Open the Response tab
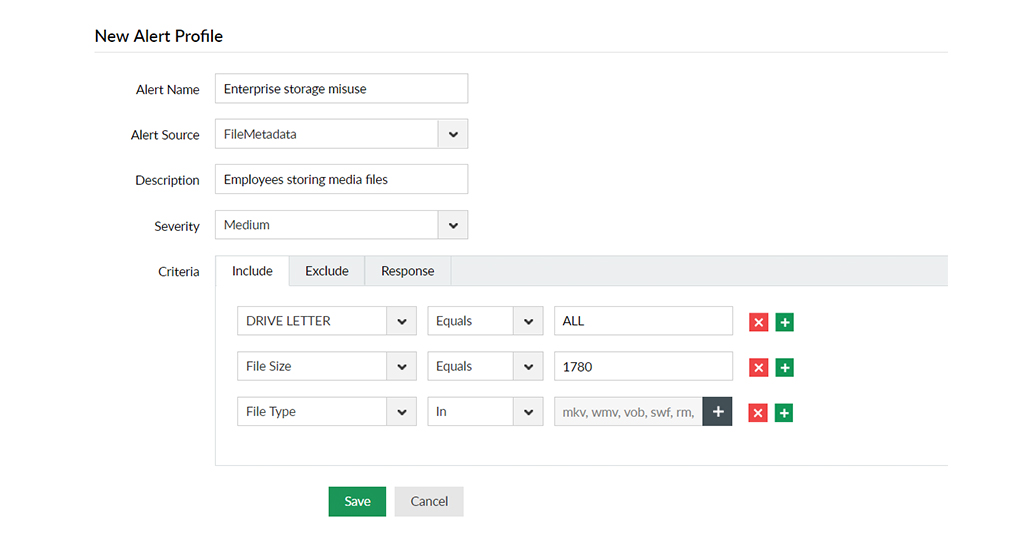Screen dimensions: 1031x544 (x=407, y=271)
